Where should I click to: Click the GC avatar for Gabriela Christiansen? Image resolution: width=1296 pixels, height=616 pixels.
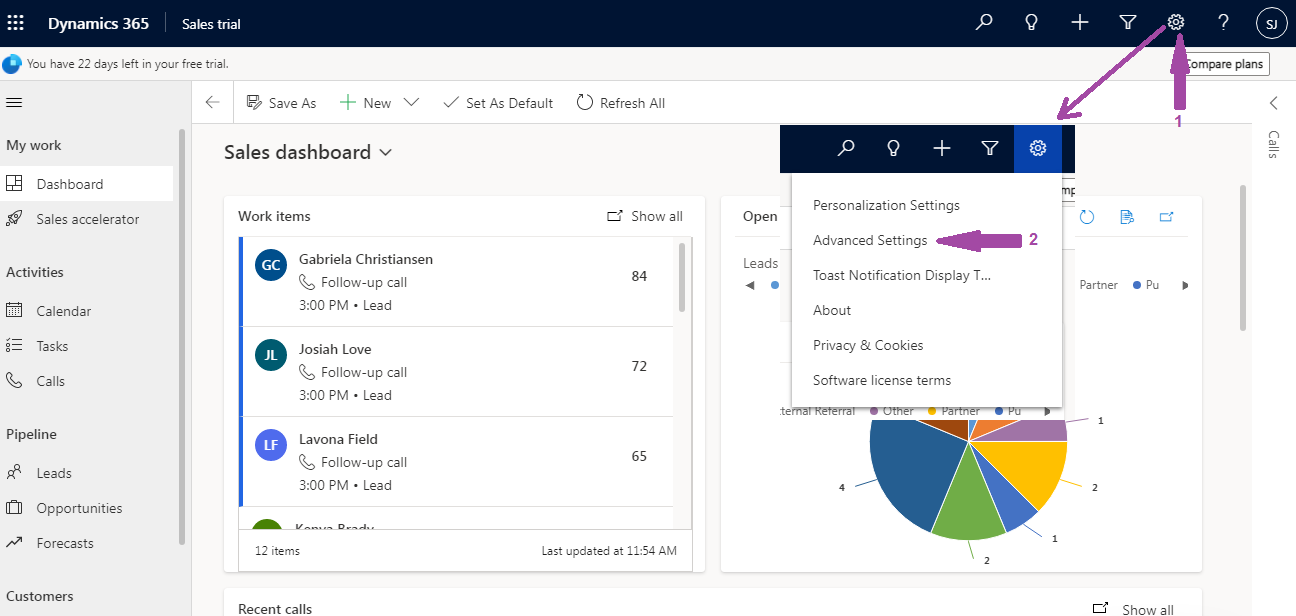[x=271, y=265]
